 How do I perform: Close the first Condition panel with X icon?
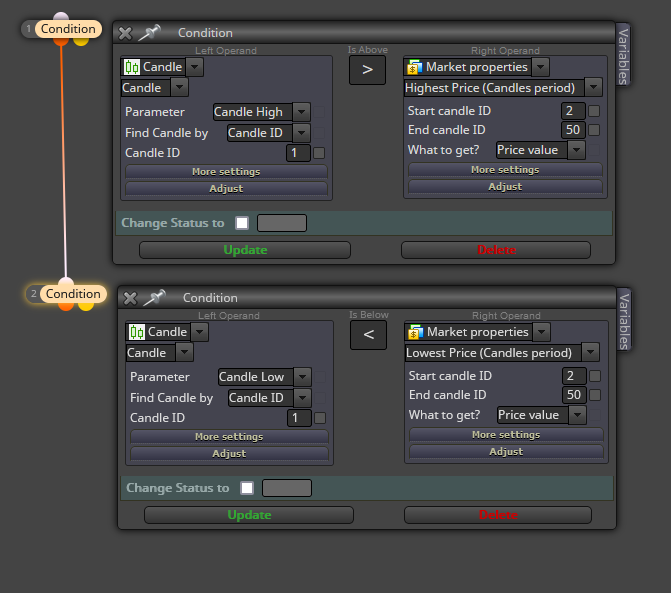[x=125, y=33]
